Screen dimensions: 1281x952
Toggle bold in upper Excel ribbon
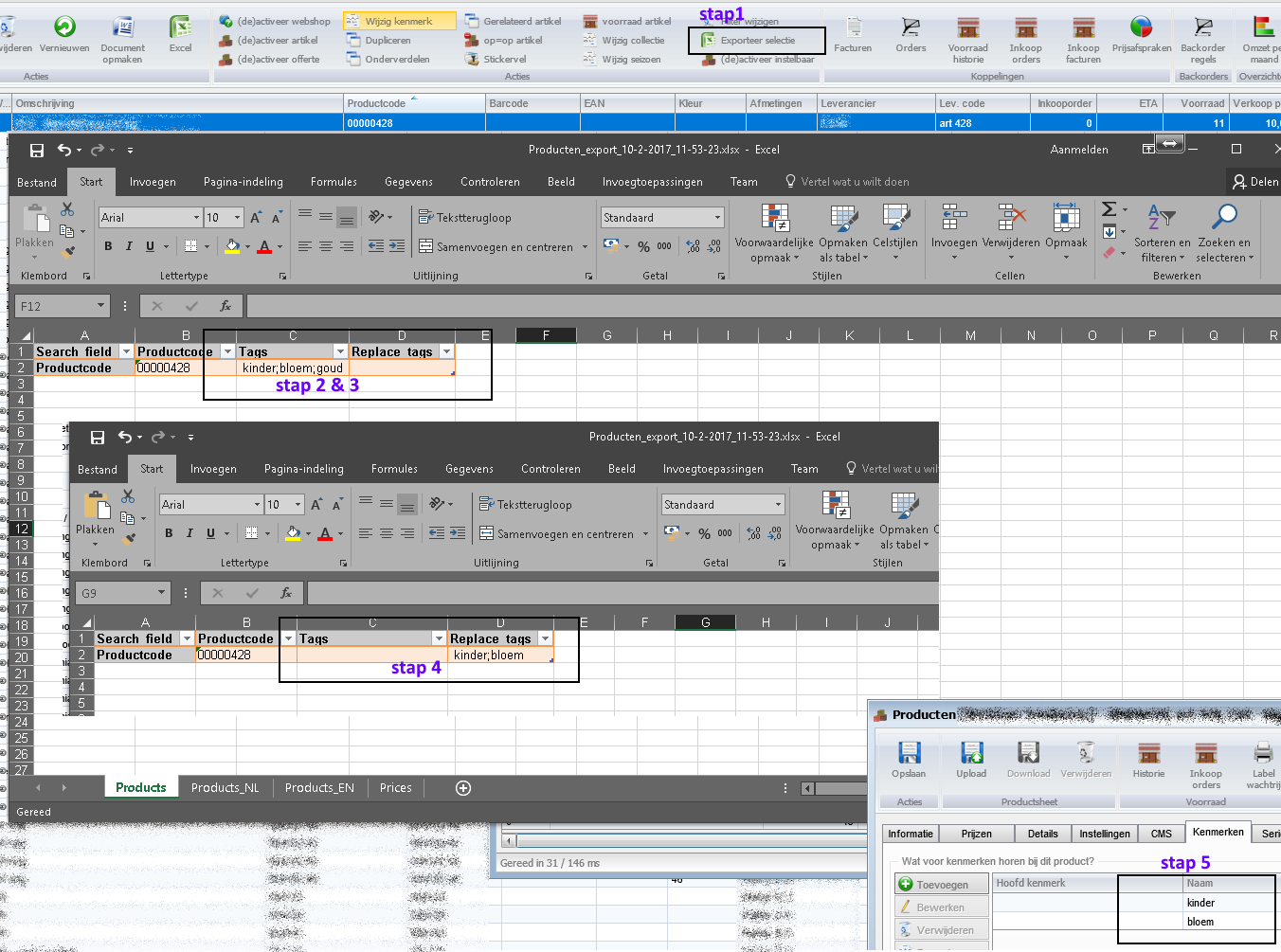(108, 246)
